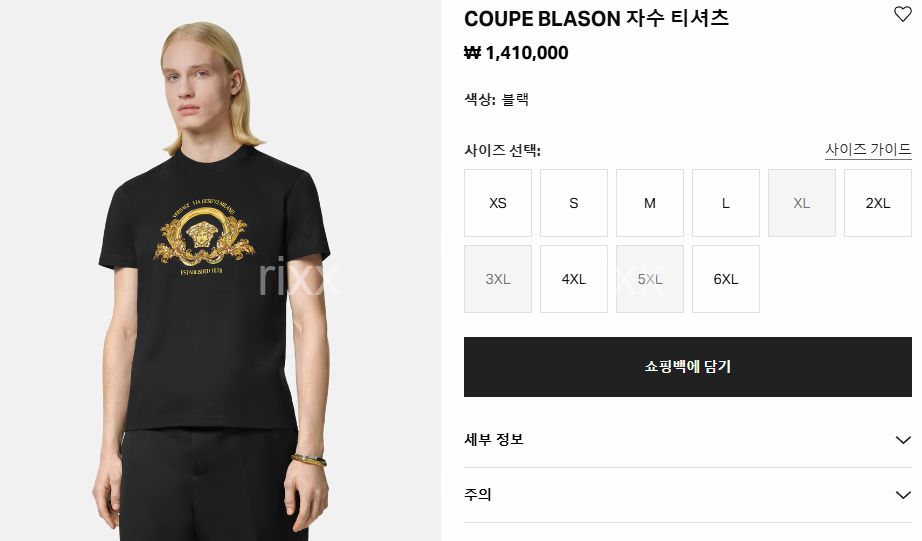
Task: Select size 2XL
Action: [x=878, y=203]
